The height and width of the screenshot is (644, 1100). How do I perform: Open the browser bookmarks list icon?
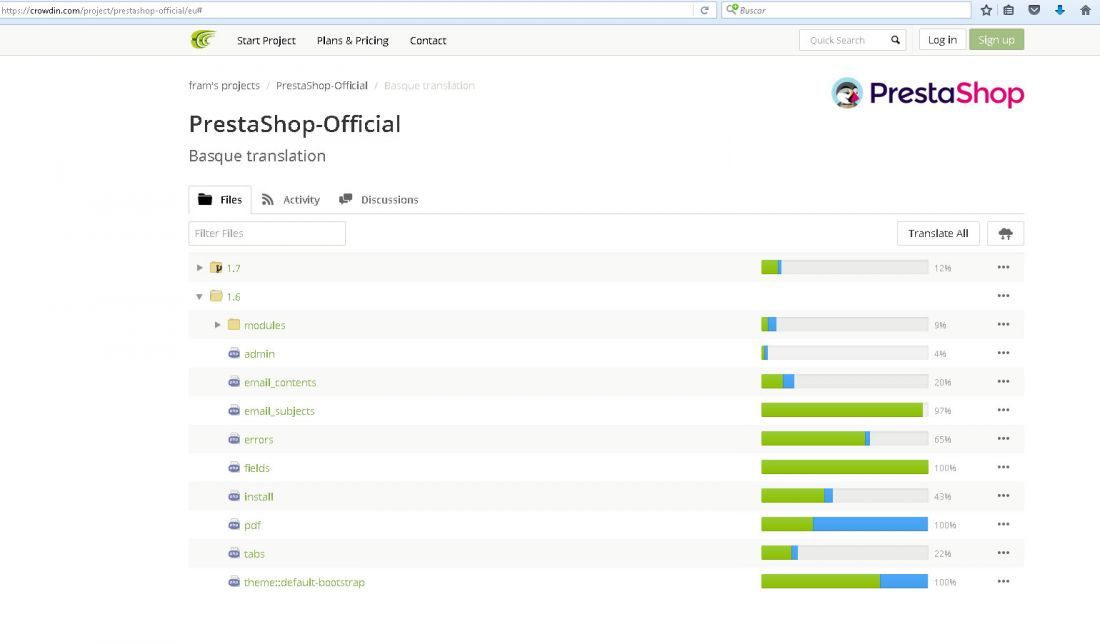coord(1009,11)
